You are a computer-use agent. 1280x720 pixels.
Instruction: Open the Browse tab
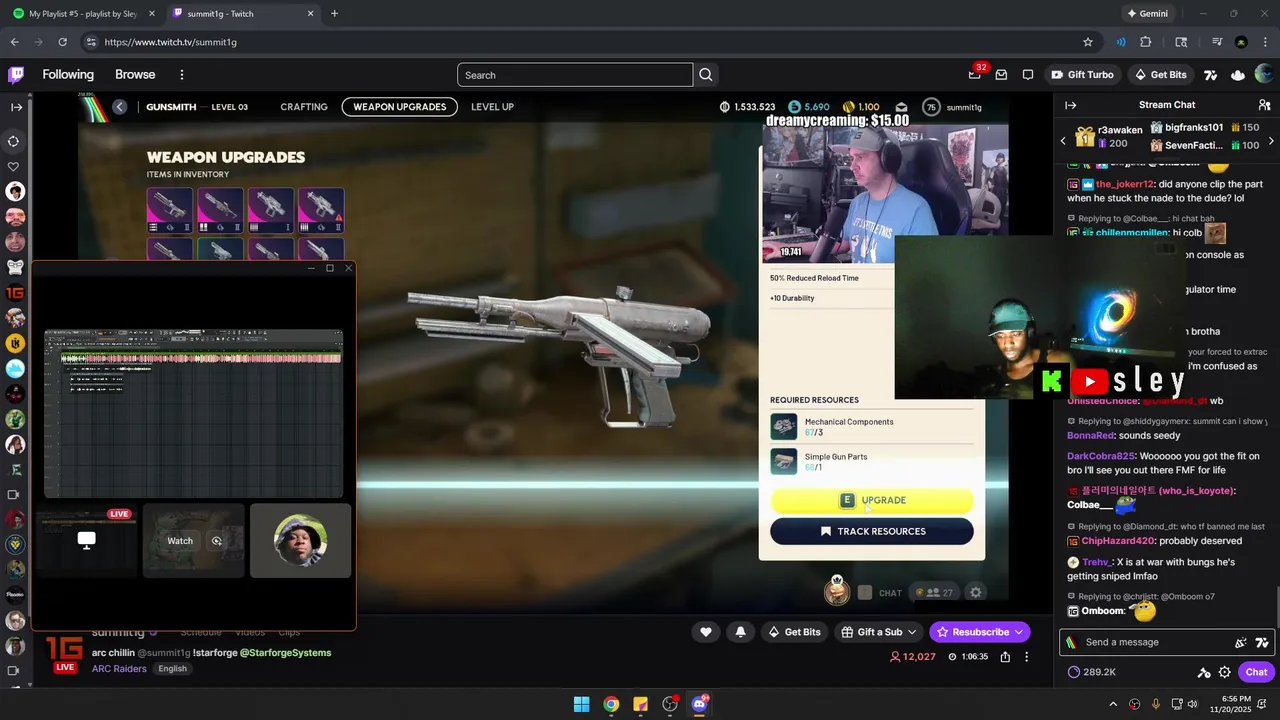(x=135, y=75)
